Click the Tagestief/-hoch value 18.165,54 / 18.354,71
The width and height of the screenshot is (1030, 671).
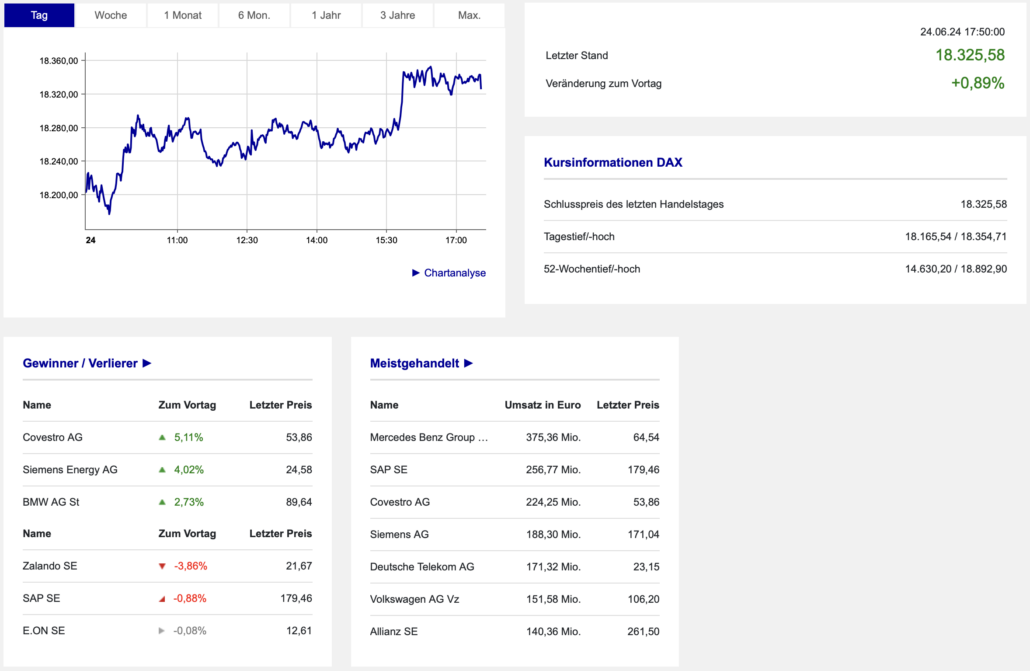click(956, 237)
